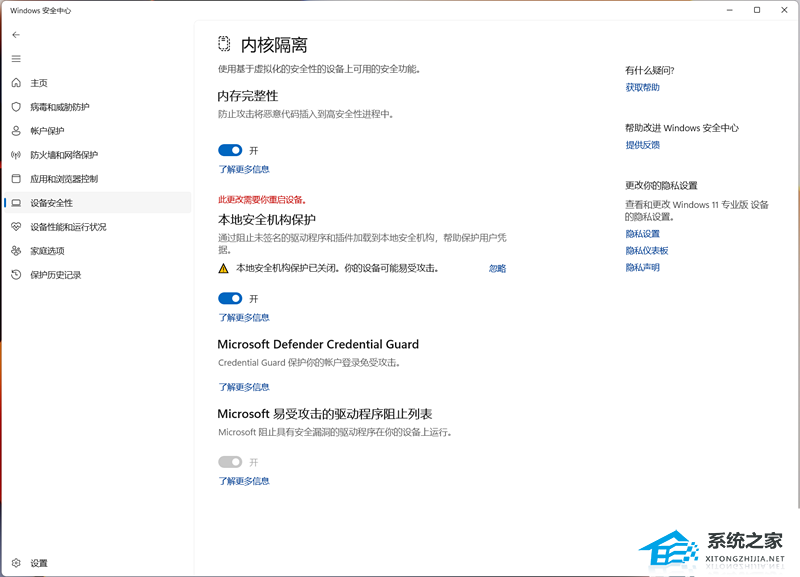The width and height of the screenshot is (800, 577).
Task: Open 家庭选项 section
Action: [47, 250]
